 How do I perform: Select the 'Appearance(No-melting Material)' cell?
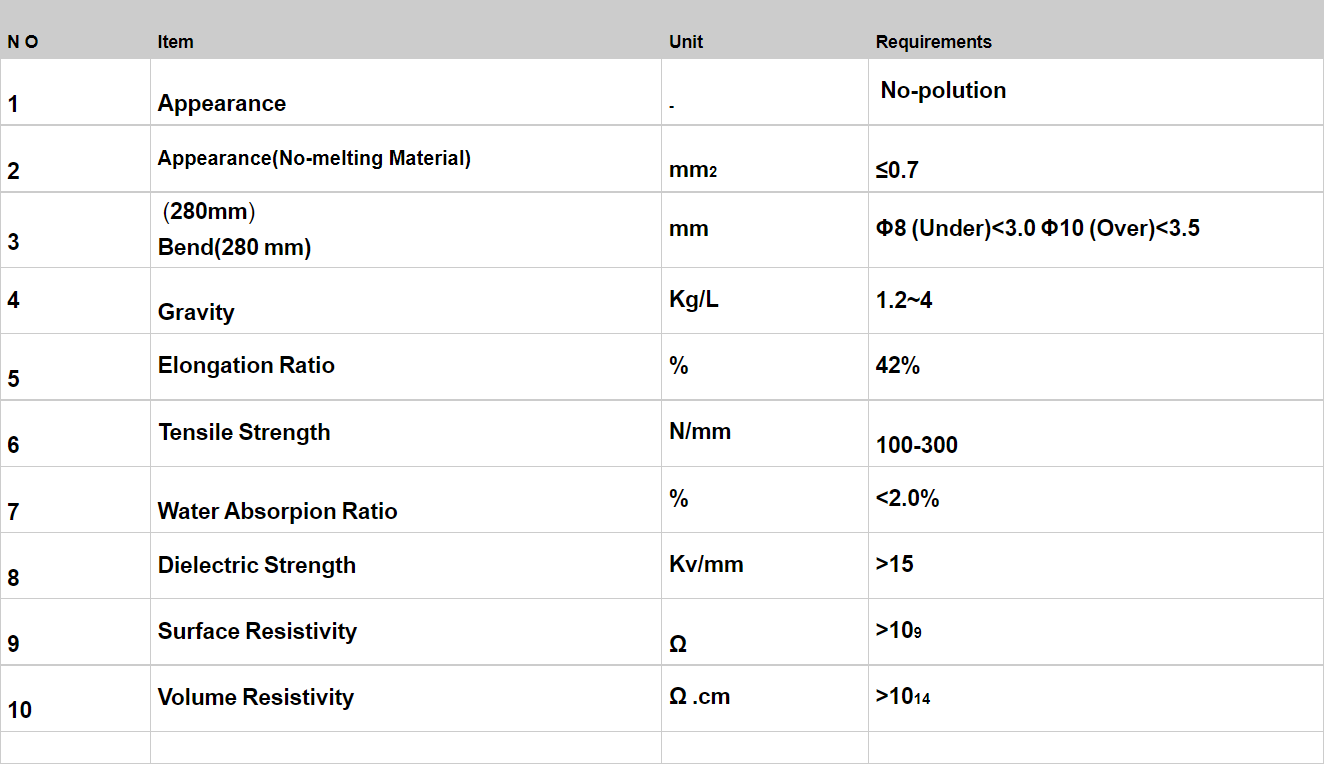[405, 159]
